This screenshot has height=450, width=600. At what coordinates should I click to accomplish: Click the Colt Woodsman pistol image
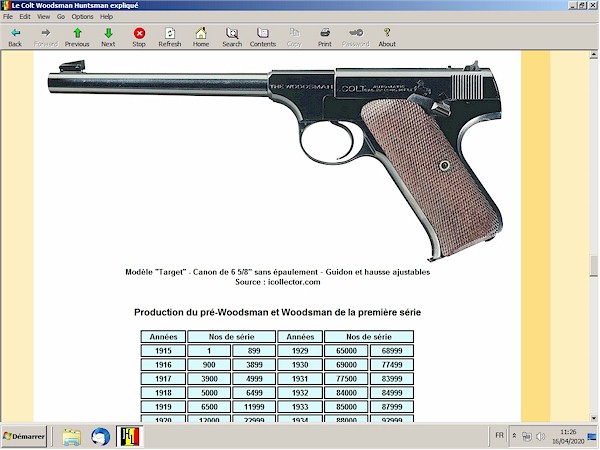tap(277, 160)
